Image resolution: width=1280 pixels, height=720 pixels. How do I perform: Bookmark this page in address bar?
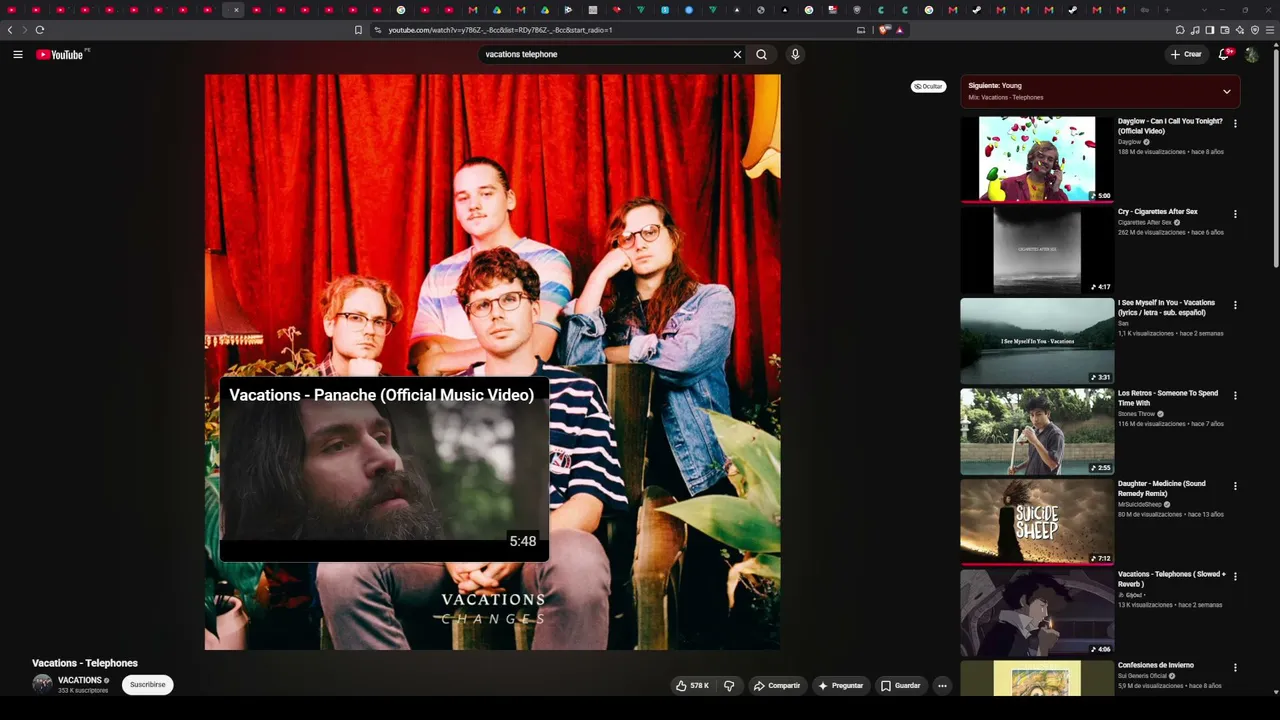tap(358, 30)
